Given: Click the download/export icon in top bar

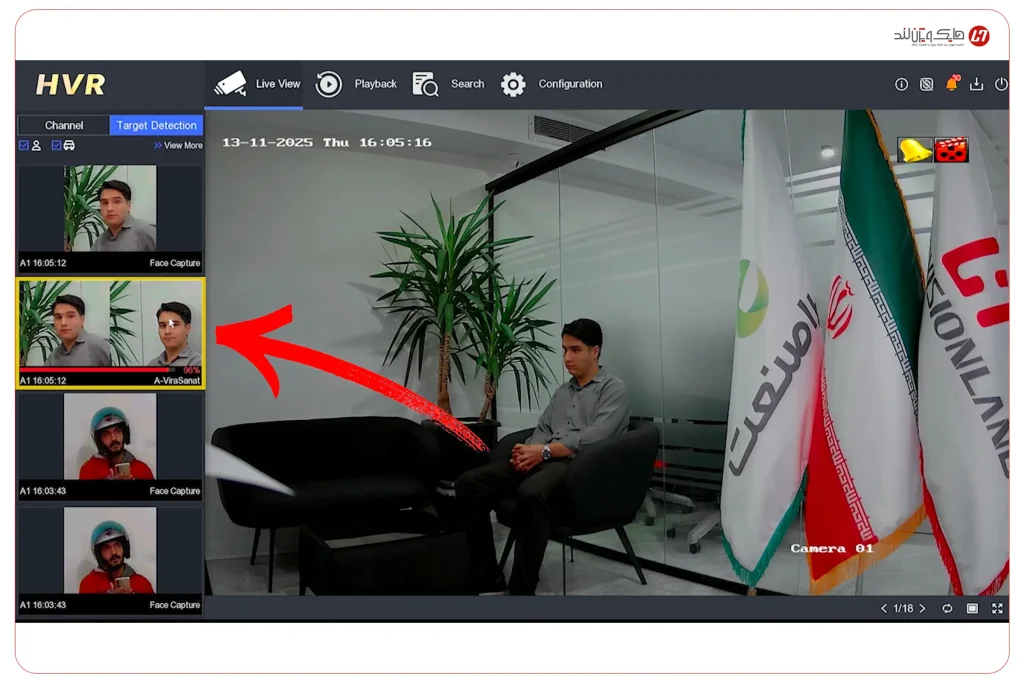Looking at the screenshot, I should pyautogui.click(x=977, y=84).
